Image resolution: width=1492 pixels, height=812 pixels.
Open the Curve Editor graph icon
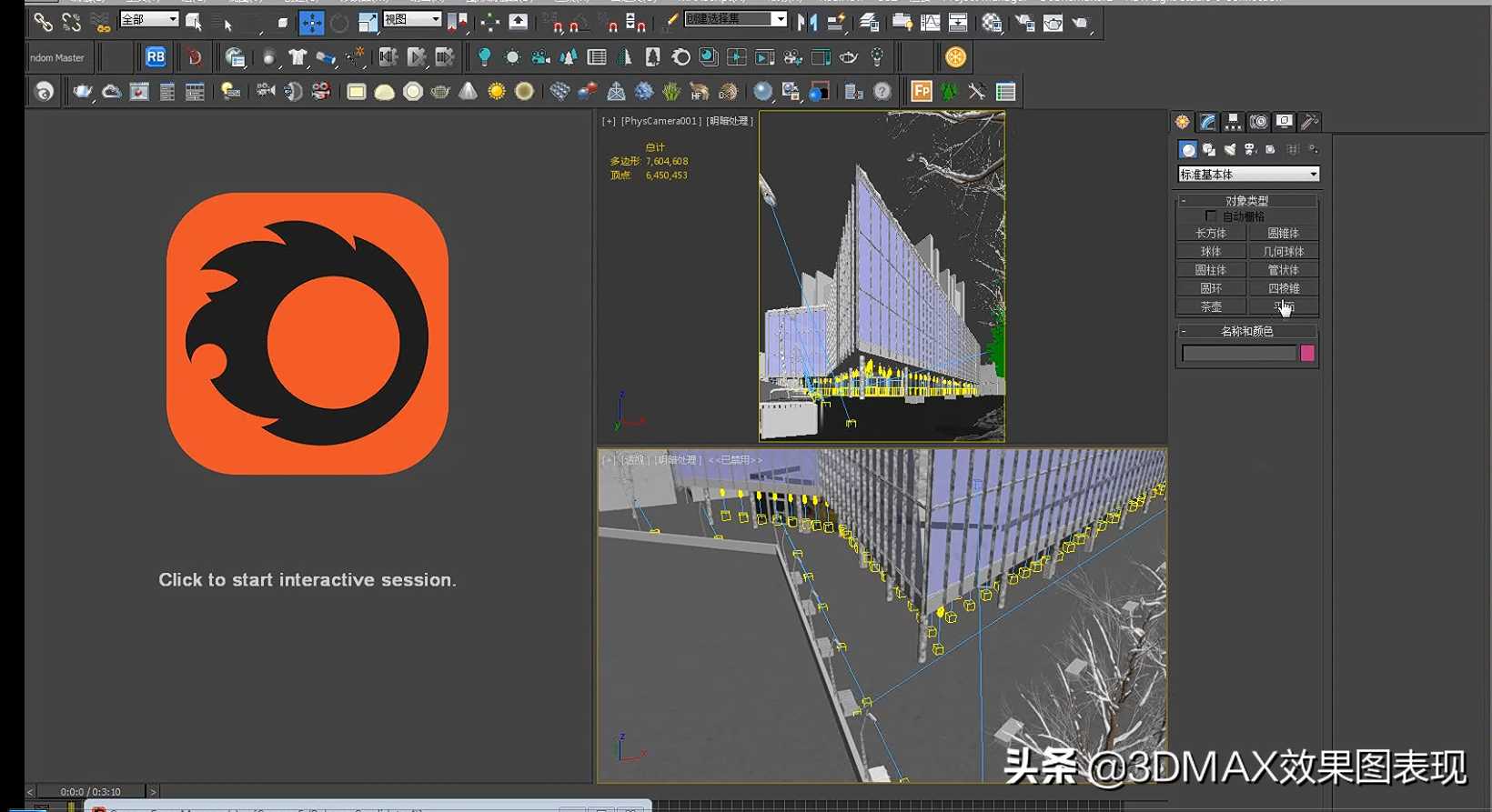(931, 22)
